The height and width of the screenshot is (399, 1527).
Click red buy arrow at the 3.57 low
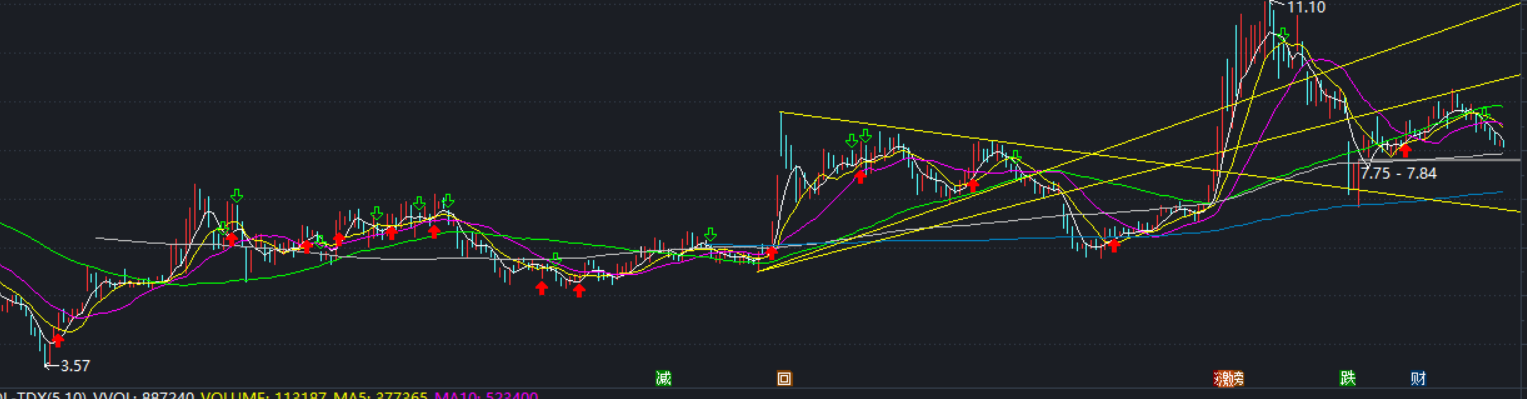point(58,340)
